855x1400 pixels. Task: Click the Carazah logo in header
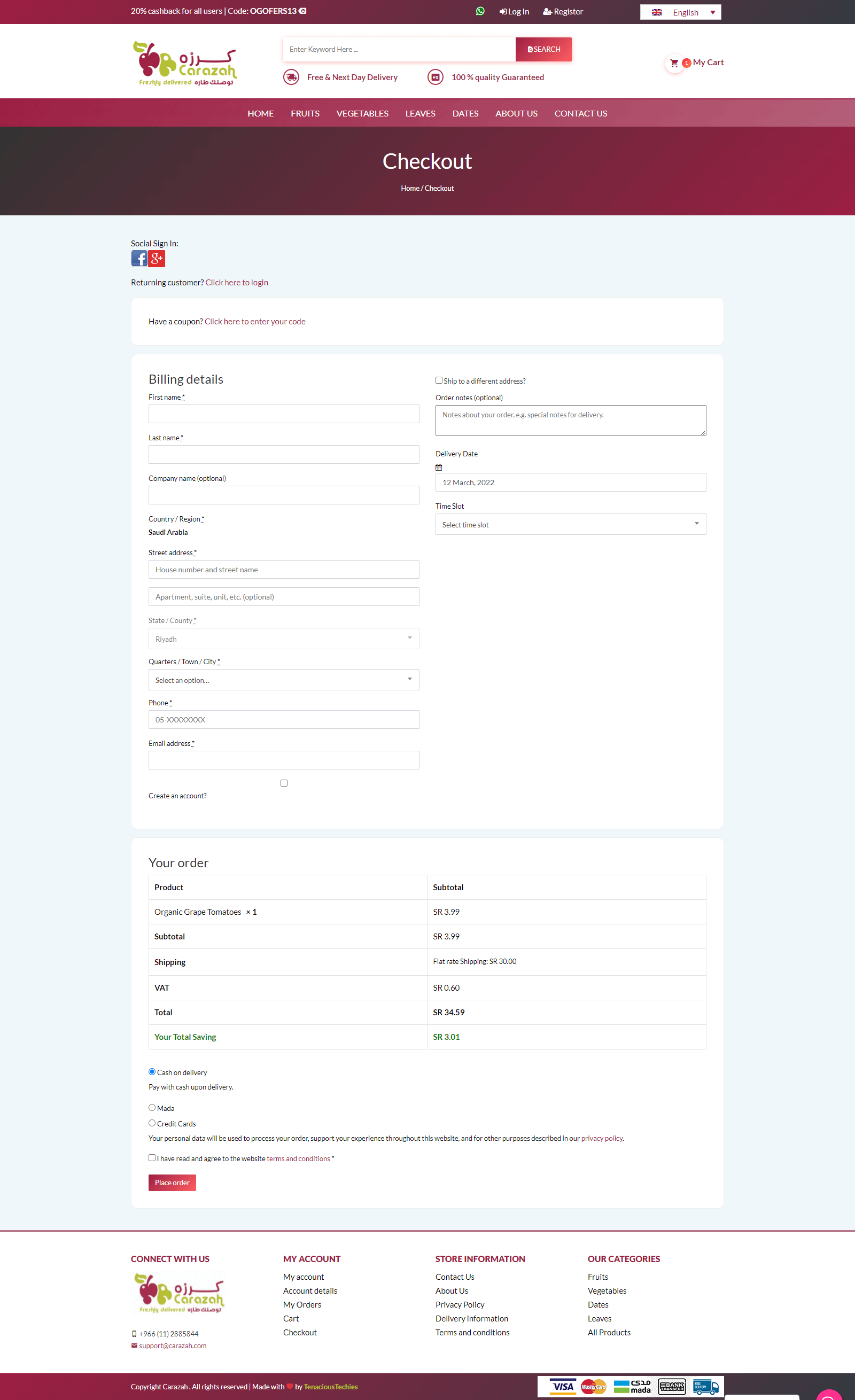coord(185,63)
